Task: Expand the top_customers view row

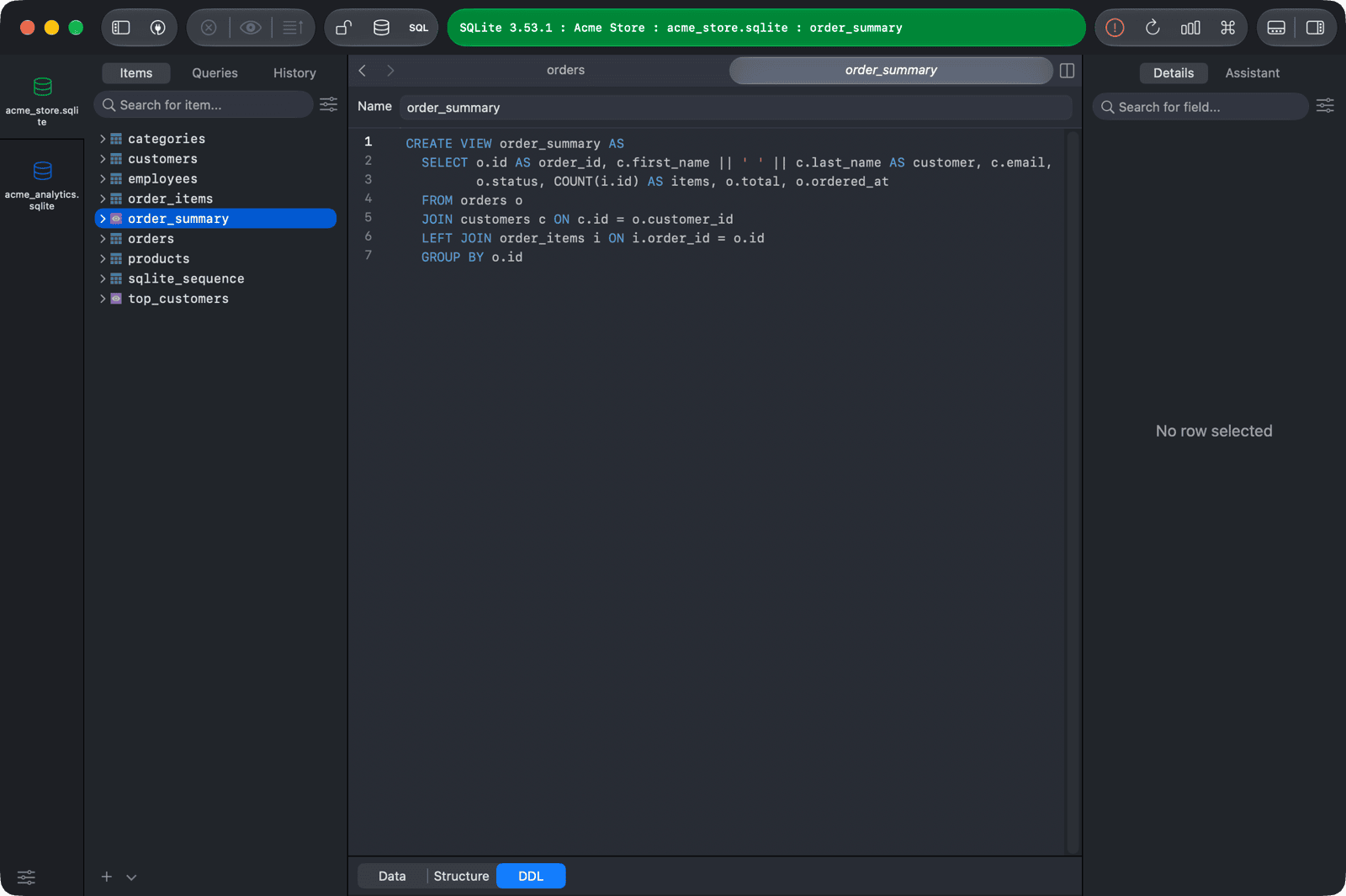Action: coord(103,299)
